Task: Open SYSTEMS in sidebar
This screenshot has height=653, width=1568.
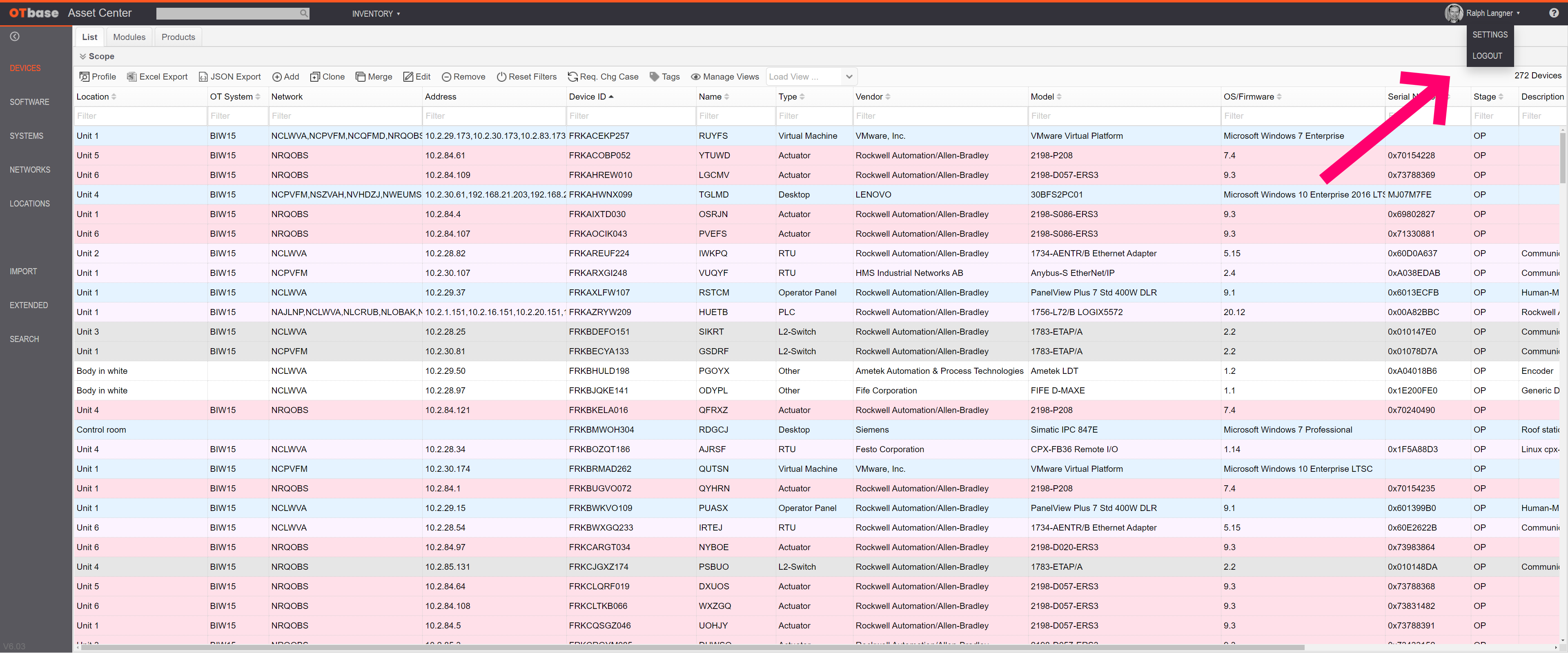Action: (x=26, y=136)
